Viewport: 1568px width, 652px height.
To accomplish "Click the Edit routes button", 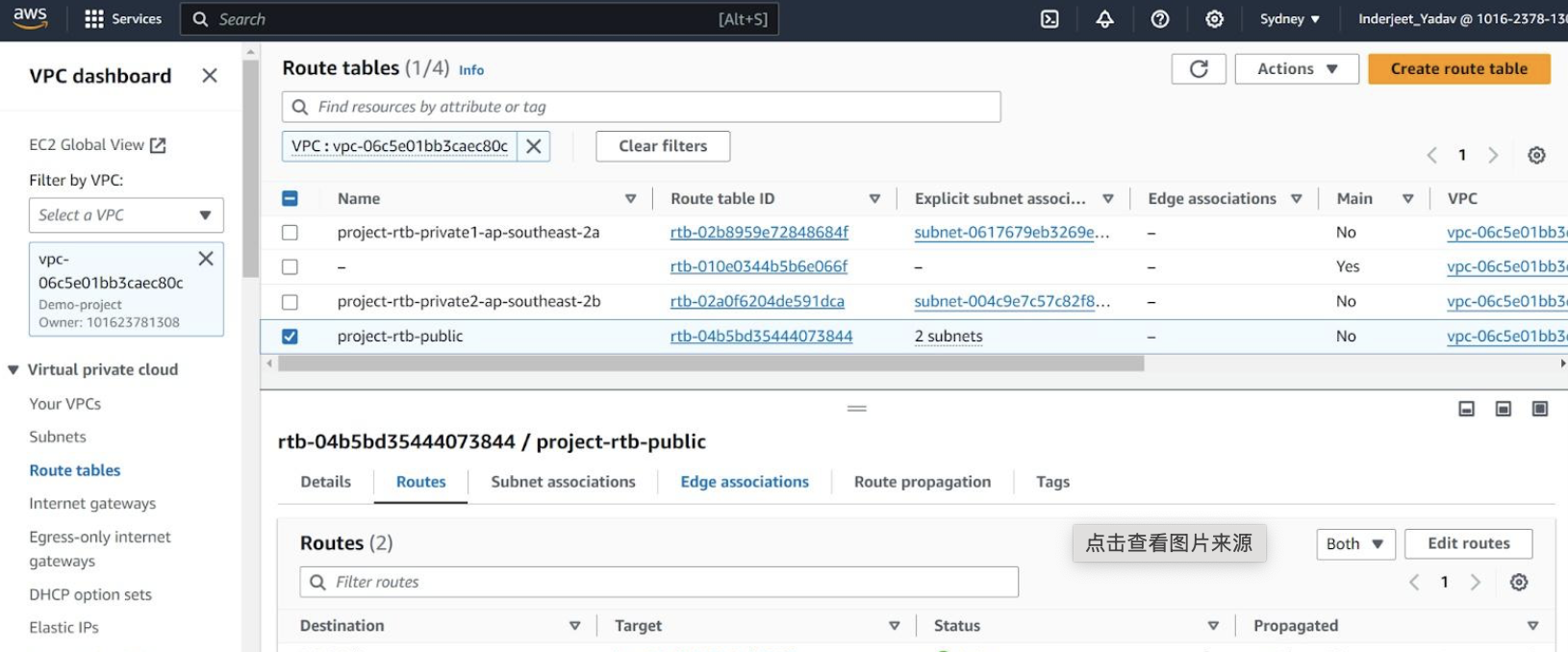I will (x=1468, y=543).
